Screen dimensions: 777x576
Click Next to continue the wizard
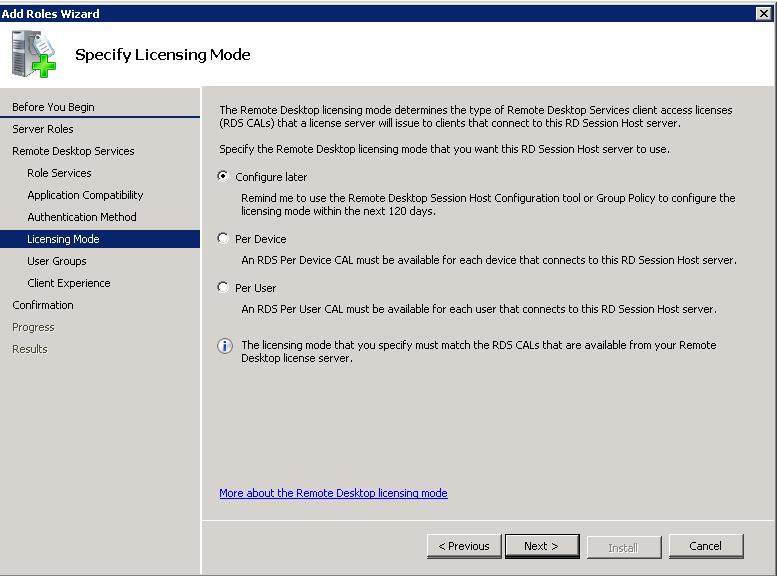(x=540, y=546)
